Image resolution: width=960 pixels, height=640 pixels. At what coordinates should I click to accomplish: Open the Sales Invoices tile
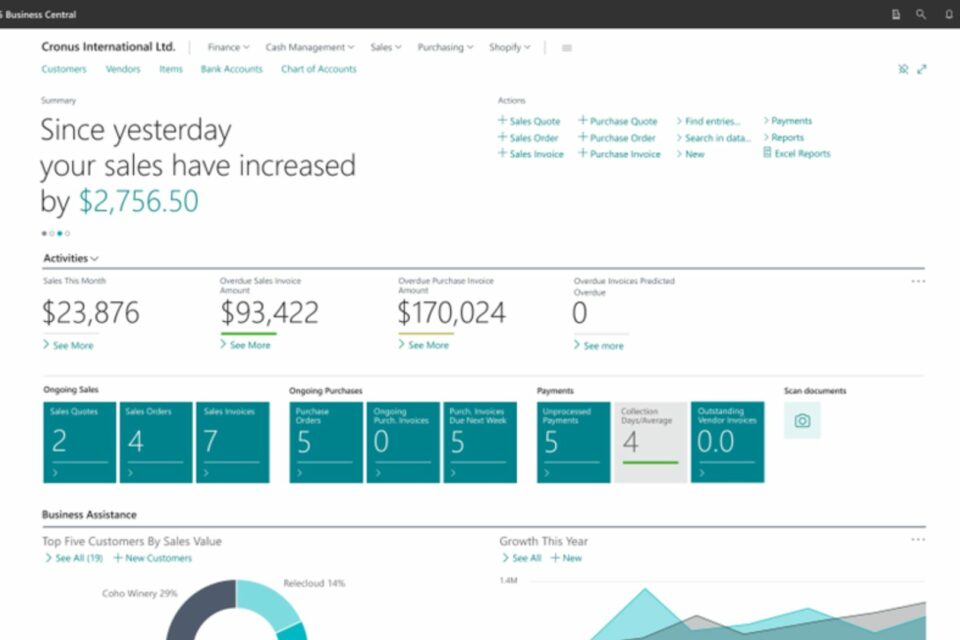[232, 442]
